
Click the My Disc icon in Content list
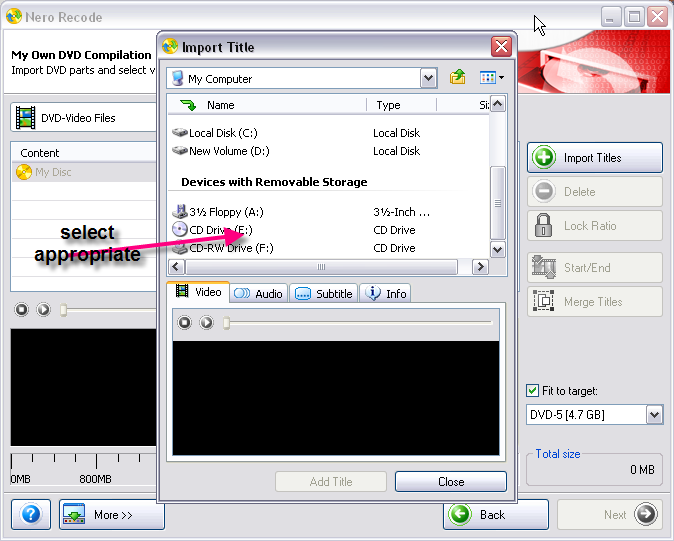tap(24, 172)
